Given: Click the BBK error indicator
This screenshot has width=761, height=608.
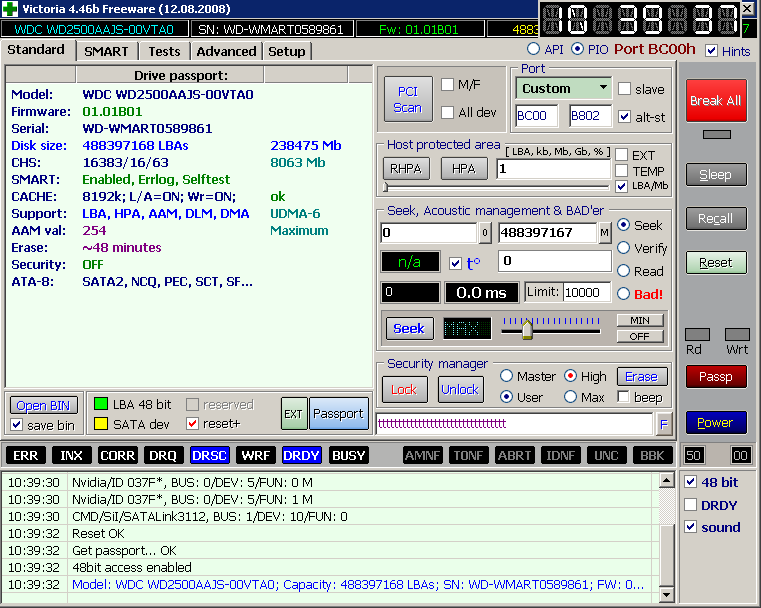Looking at the screenshot, I should click(x=652, y=456).
